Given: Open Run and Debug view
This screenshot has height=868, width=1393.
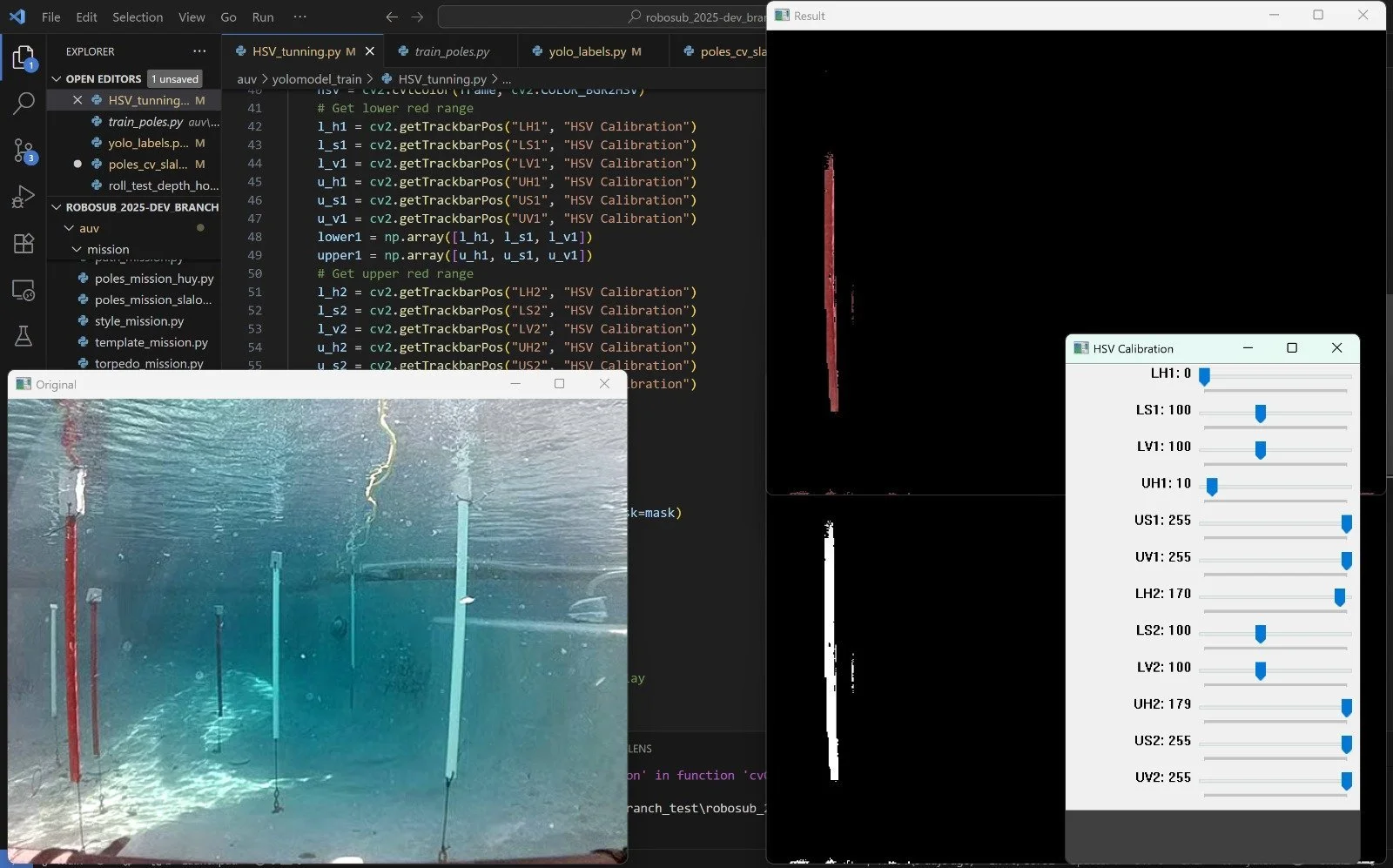Looking at the screenshot, I should pyautogui.click(x=24, y=197).
